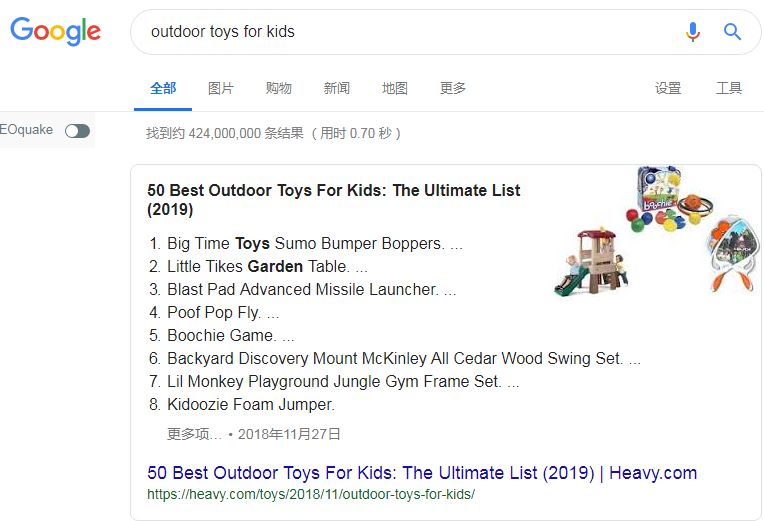Switch to the 购物 shopping tab

tap(279, 88)
